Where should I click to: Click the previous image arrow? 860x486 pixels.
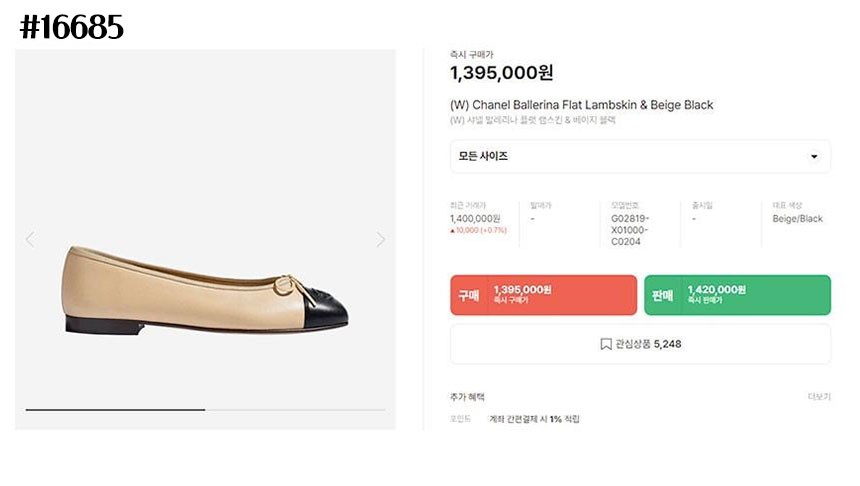pos(29,240)
